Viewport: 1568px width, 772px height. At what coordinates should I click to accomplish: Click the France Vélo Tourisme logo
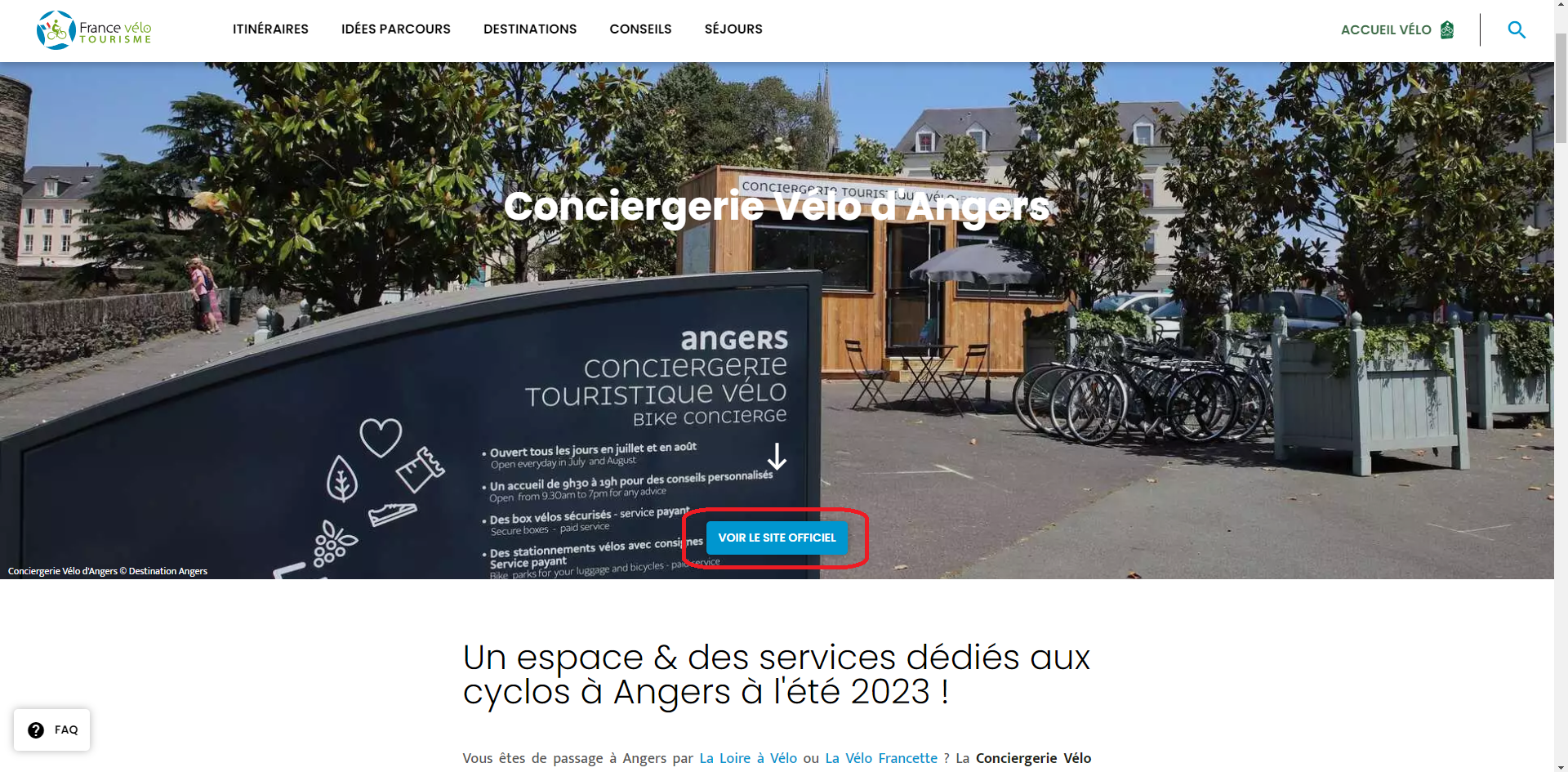pos(94,30)
